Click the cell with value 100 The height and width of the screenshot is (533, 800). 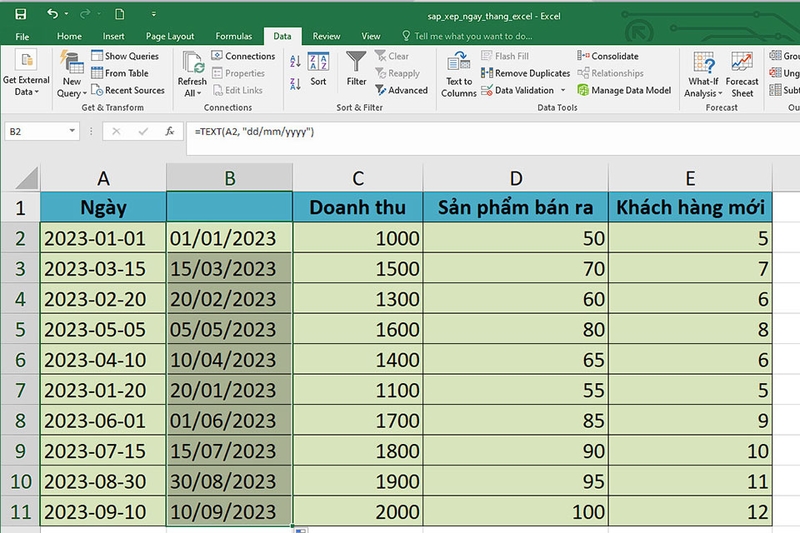[515, 512]
